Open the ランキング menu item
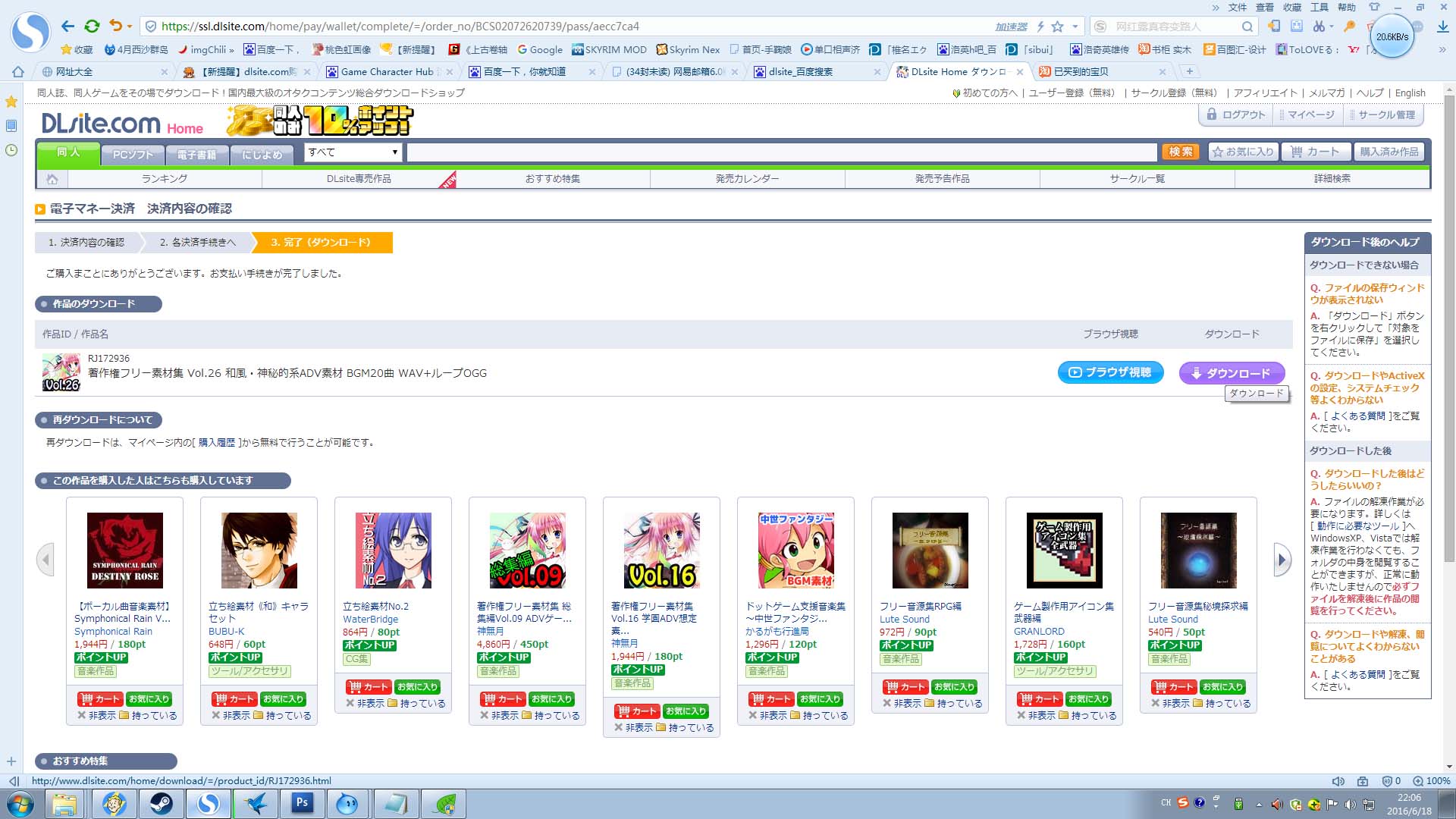 165,179
